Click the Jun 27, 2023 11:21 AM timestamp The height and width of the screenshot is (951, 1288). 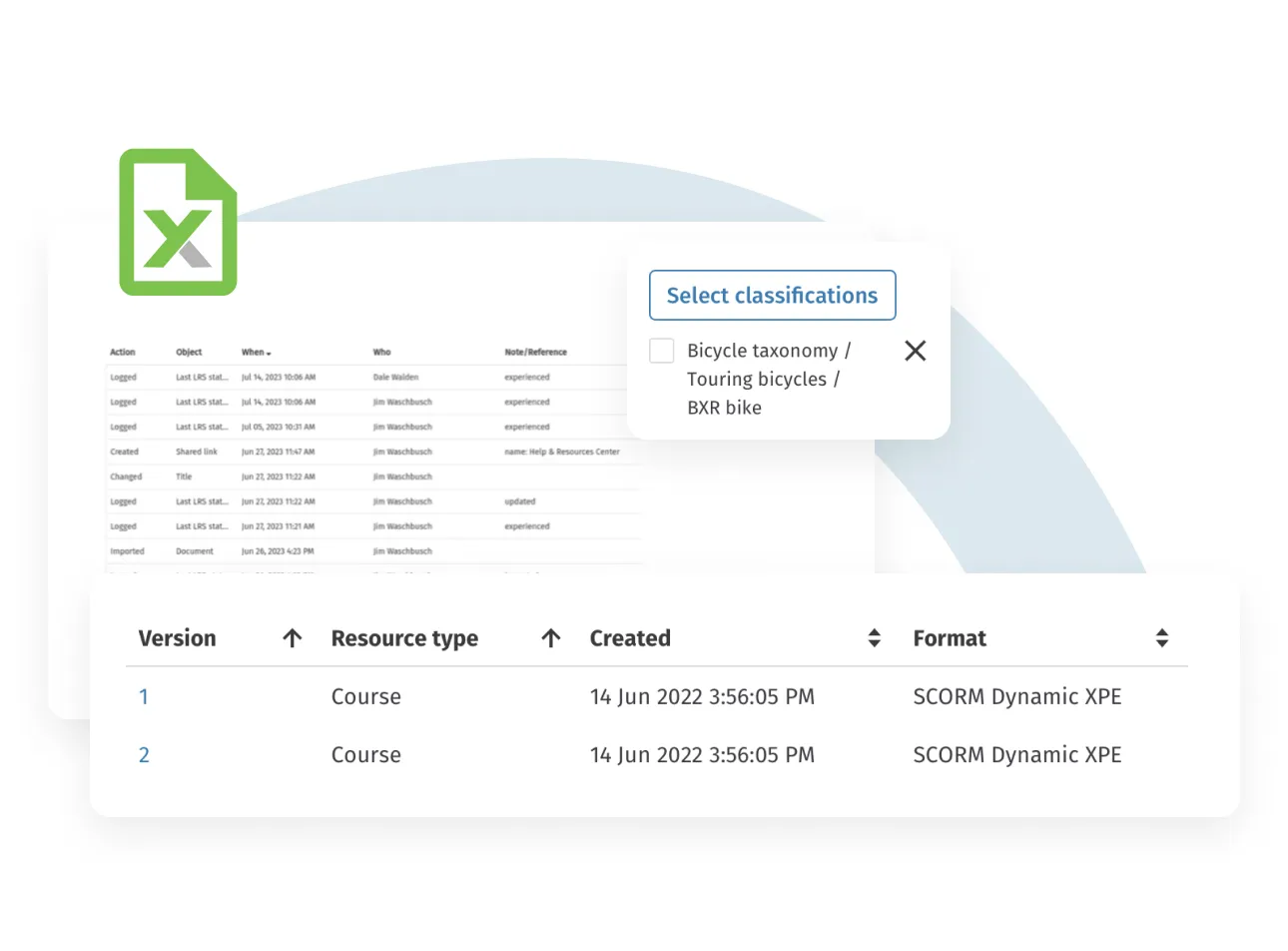click(278, 526)
